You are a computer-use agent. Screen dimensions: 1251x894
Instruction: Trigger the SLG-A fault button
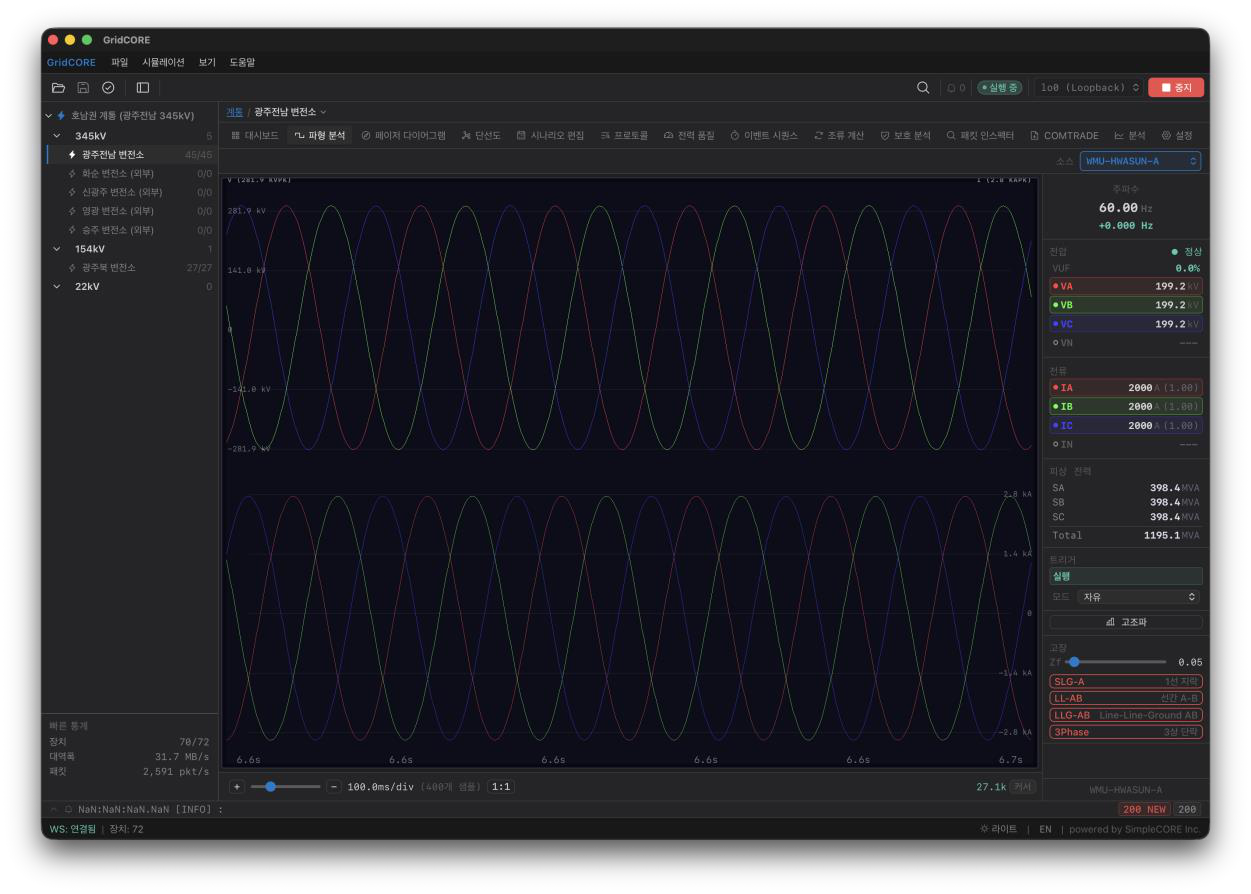click(1126, 682)
